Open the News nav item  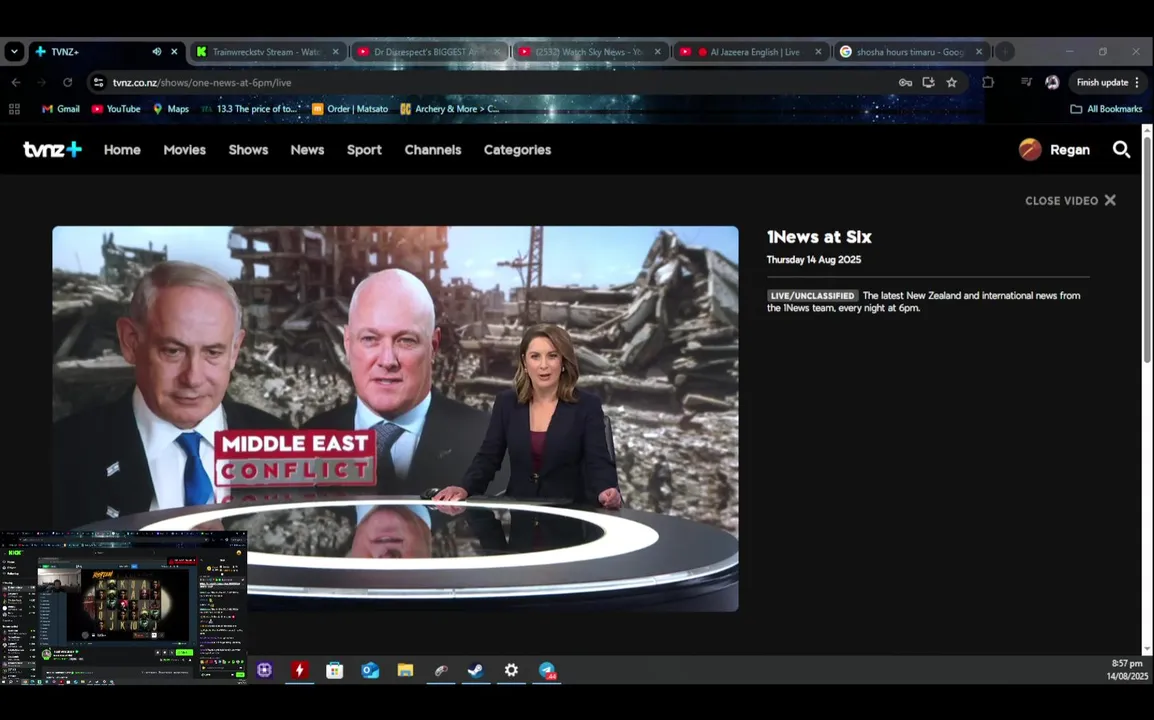(x=307, y=149)
